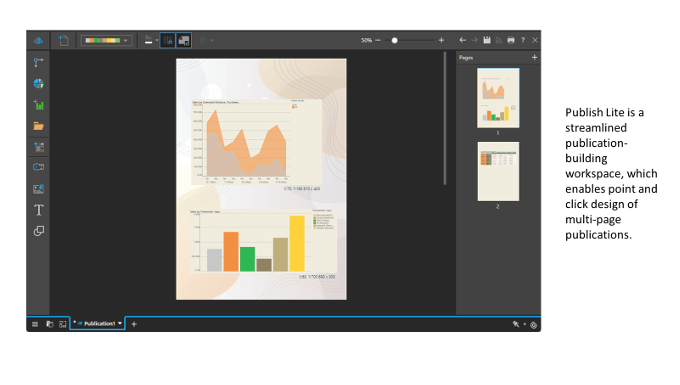This screenshot has height=385, width=680.
Task: Open the folder content browser icon
Action: pyautogui.click(x=39, y=126)
